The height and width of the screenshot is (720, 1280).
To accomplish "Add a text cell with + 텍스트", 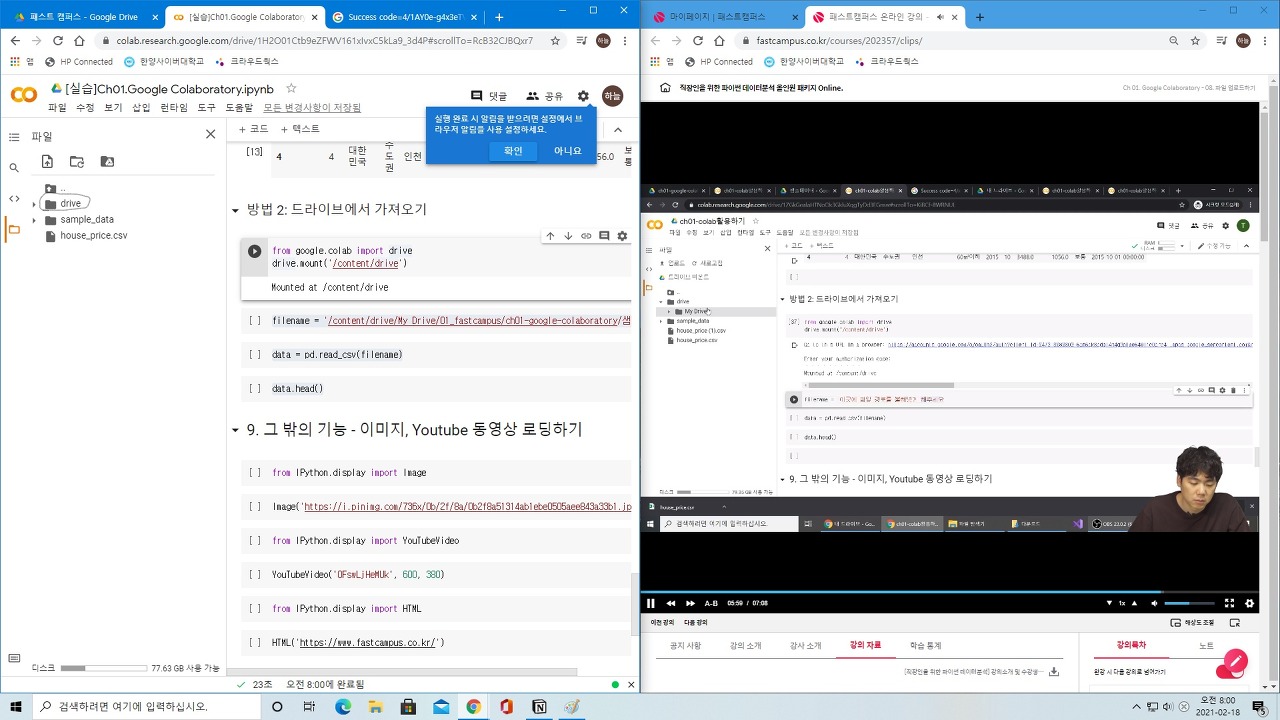I will pyautogui.click(x=300, y=129).
